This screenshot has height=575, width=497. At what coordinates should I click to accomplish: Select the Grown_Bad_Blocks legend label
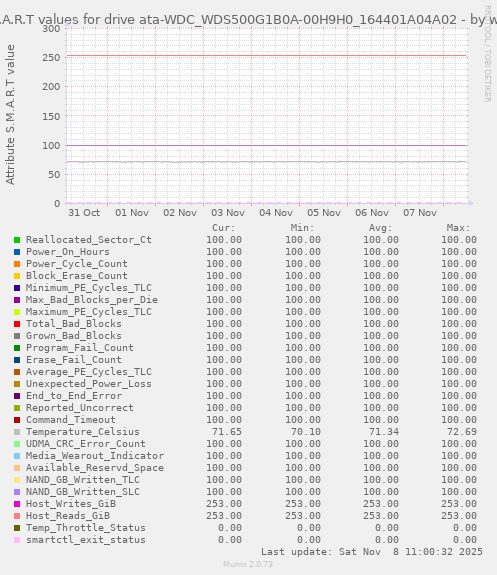point(73,336)
